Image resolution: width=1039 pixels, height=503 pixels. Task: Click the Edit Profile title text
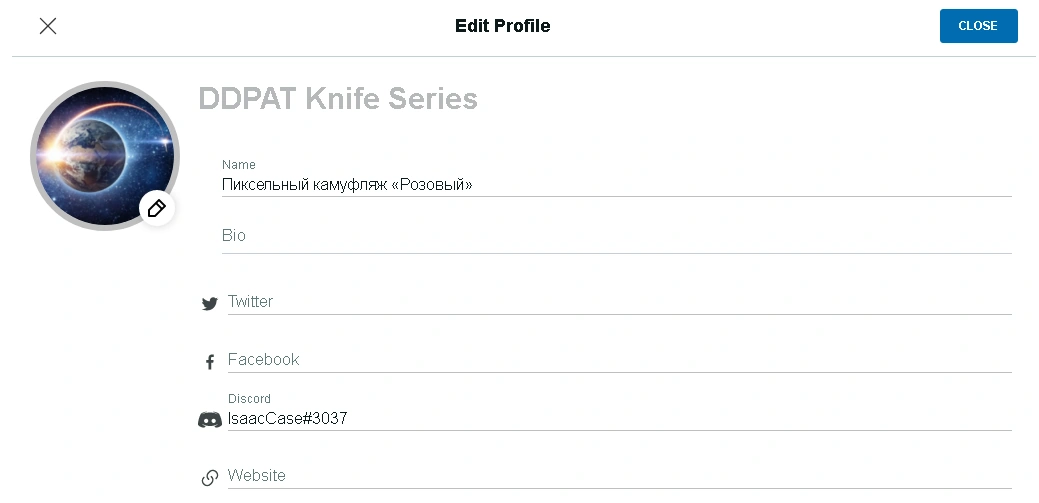tap(502, 26)
